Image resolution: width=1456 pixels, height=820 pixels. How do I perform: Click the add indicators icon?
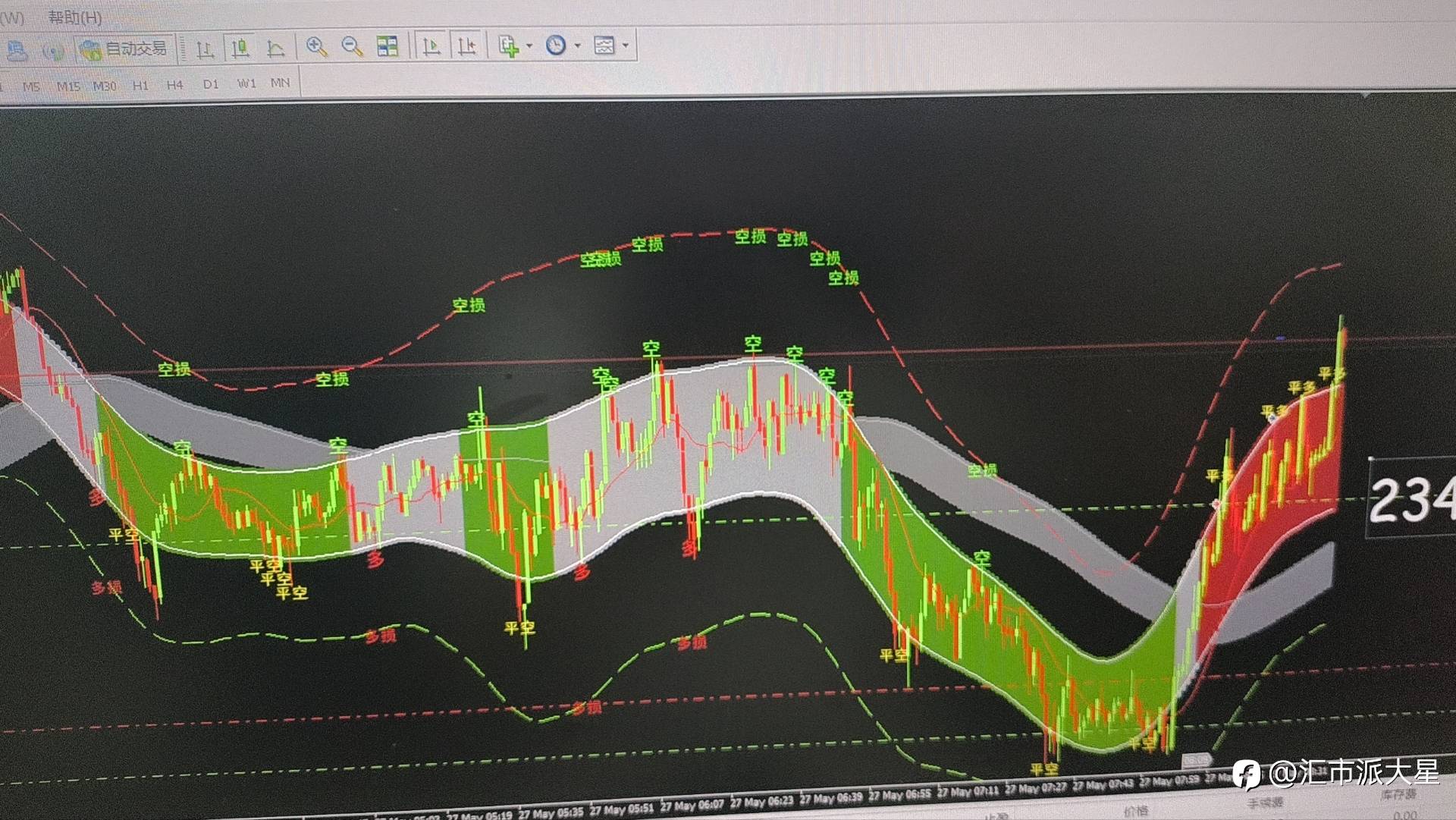(508, 46)
